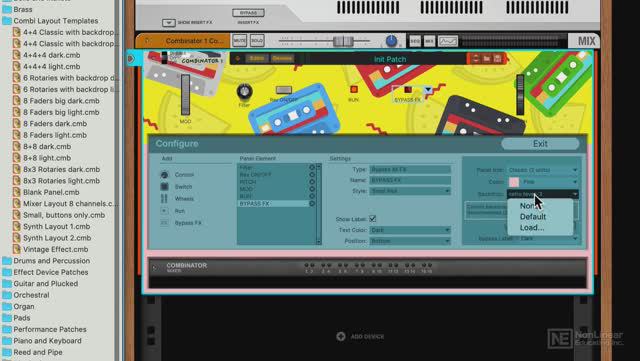
Task: Click the patch up/down selector arrows
Action: pos(476,59)
